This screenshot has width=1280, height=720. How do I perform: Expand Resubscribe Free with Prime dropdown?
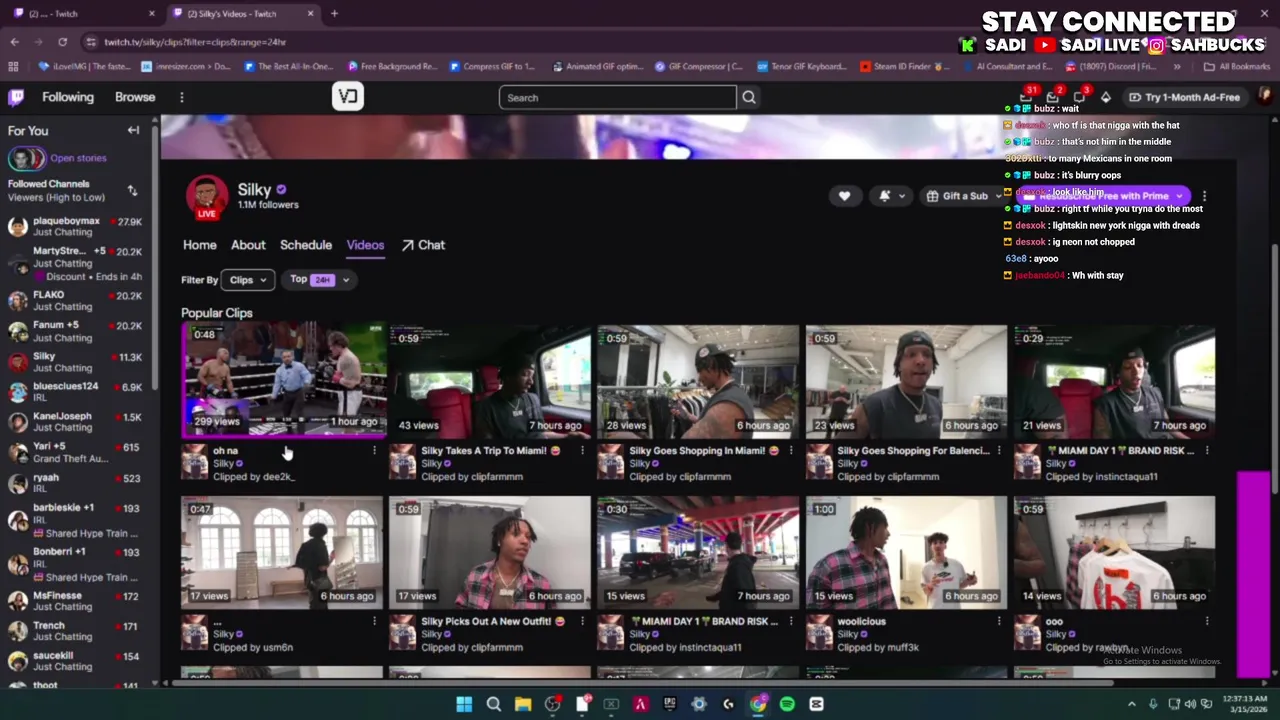(1180, 196)
